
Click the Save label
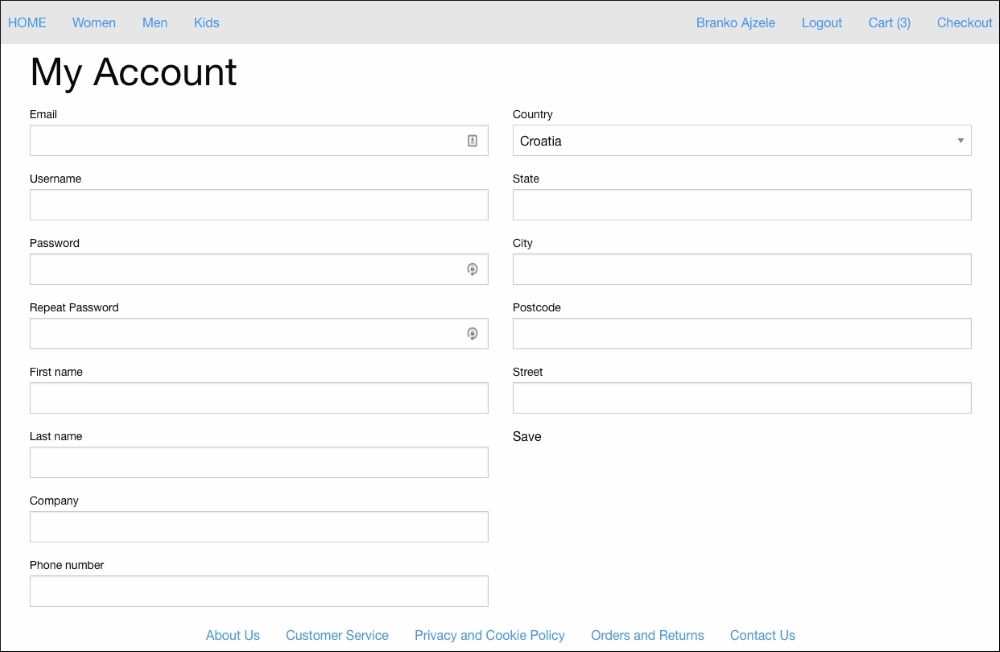[x=526, y=436]
